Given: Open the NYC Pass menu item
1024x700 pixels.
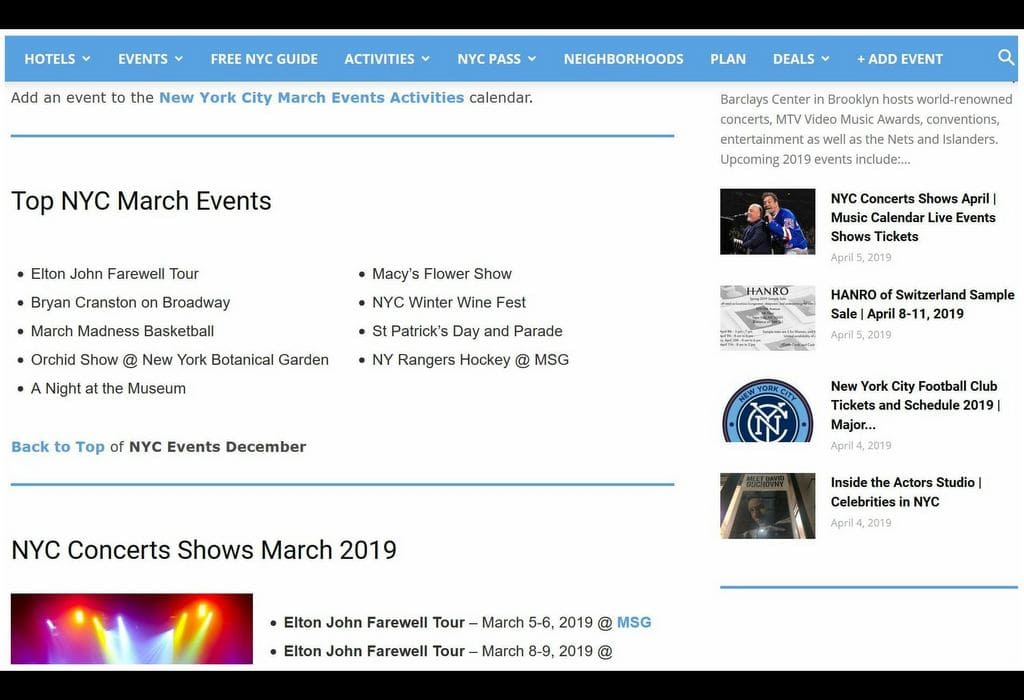Looking at the screenshot, I should (489, 59).
